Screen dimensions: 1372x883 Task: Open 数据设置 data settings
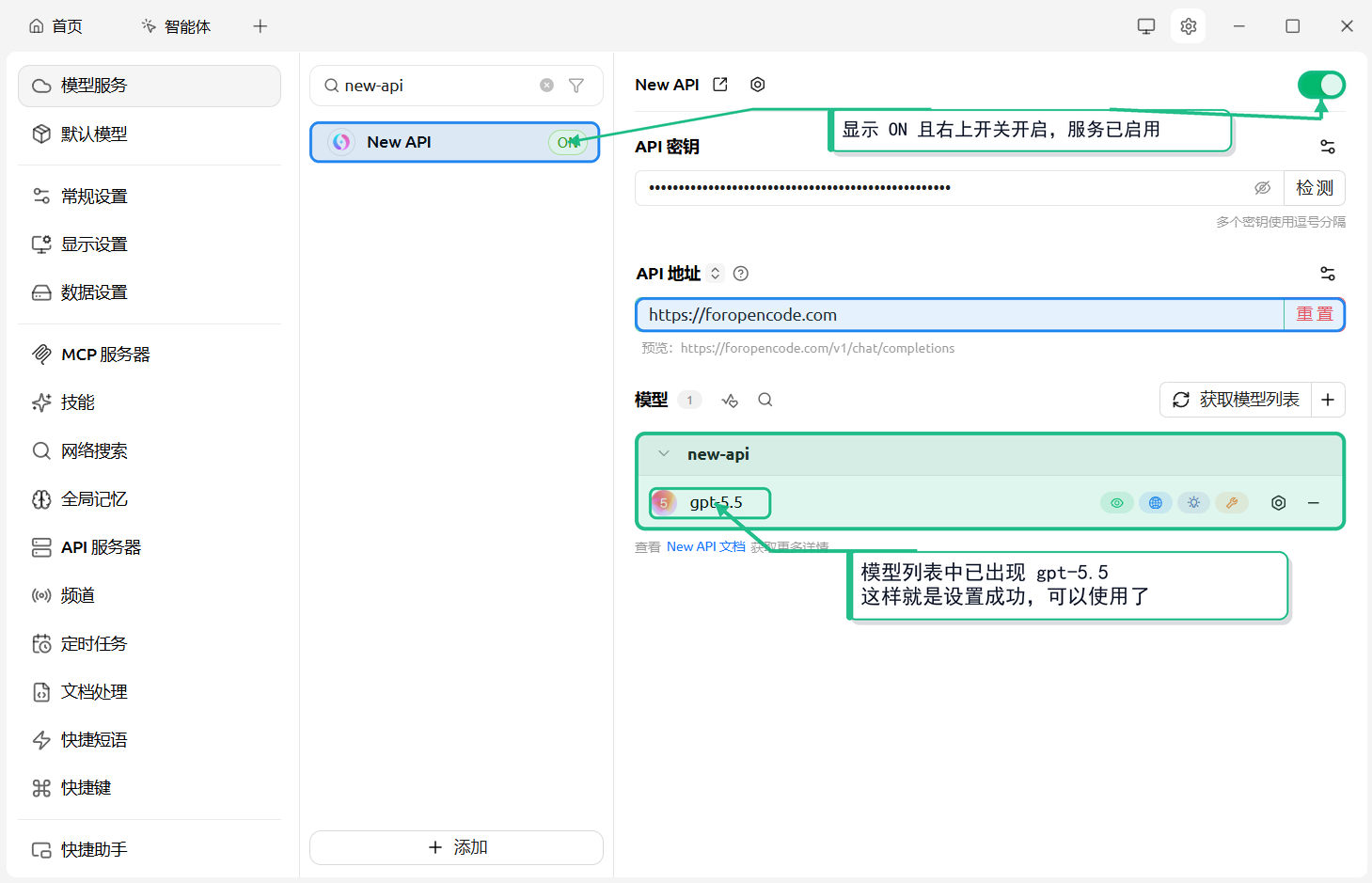coord(150,292)
